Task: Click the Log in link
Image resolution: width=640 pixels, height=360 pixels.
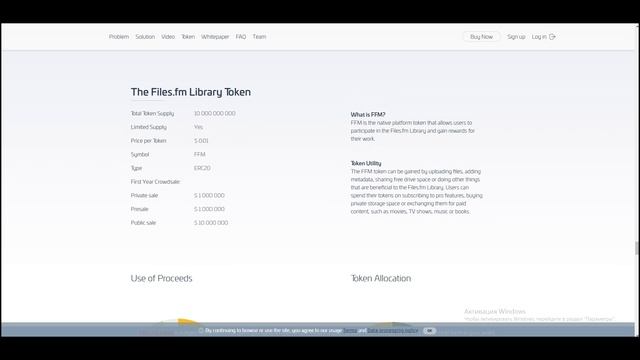Action: 539,37
